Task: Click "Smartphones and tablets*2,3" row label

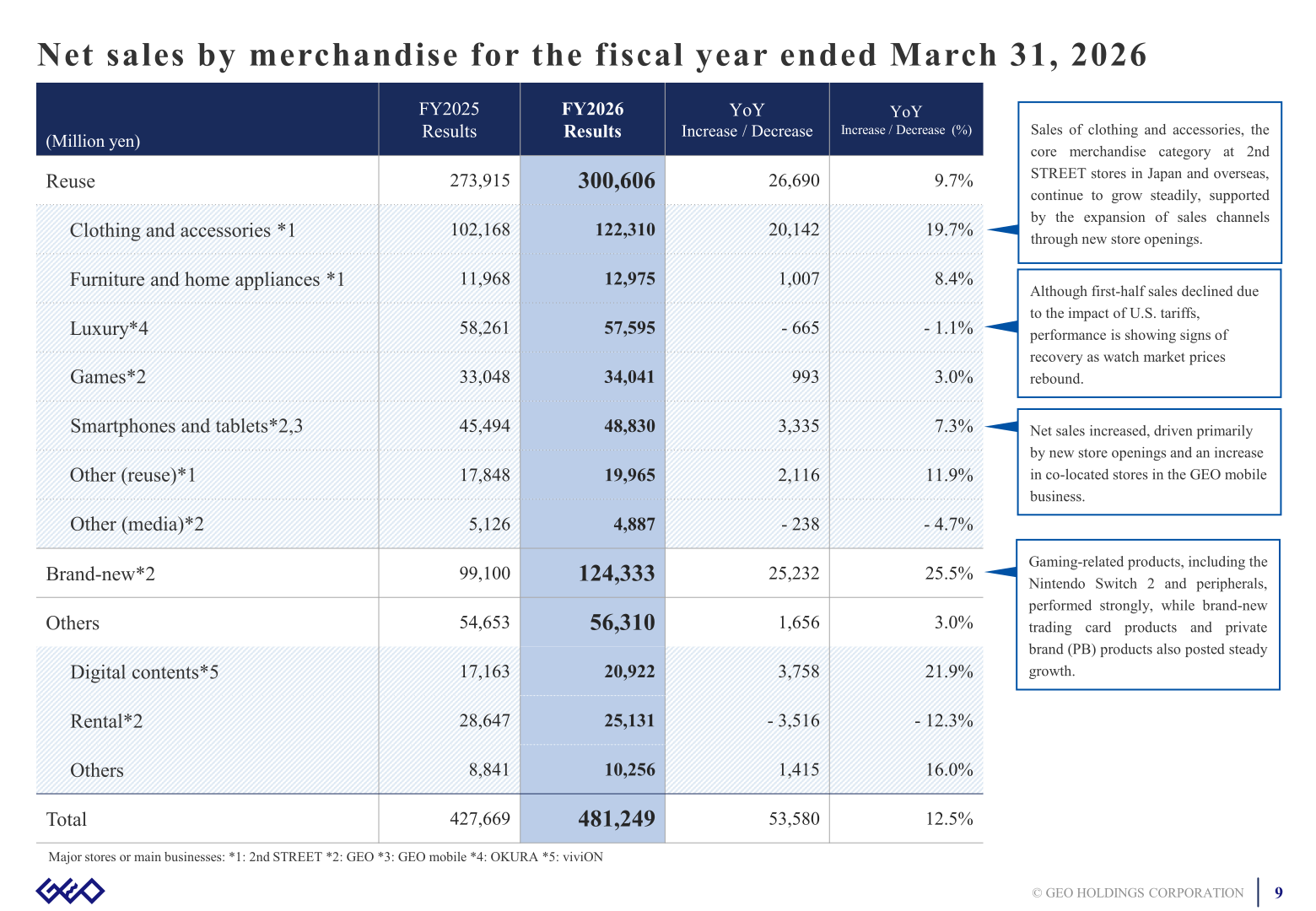Action: (x=186, y=426)
